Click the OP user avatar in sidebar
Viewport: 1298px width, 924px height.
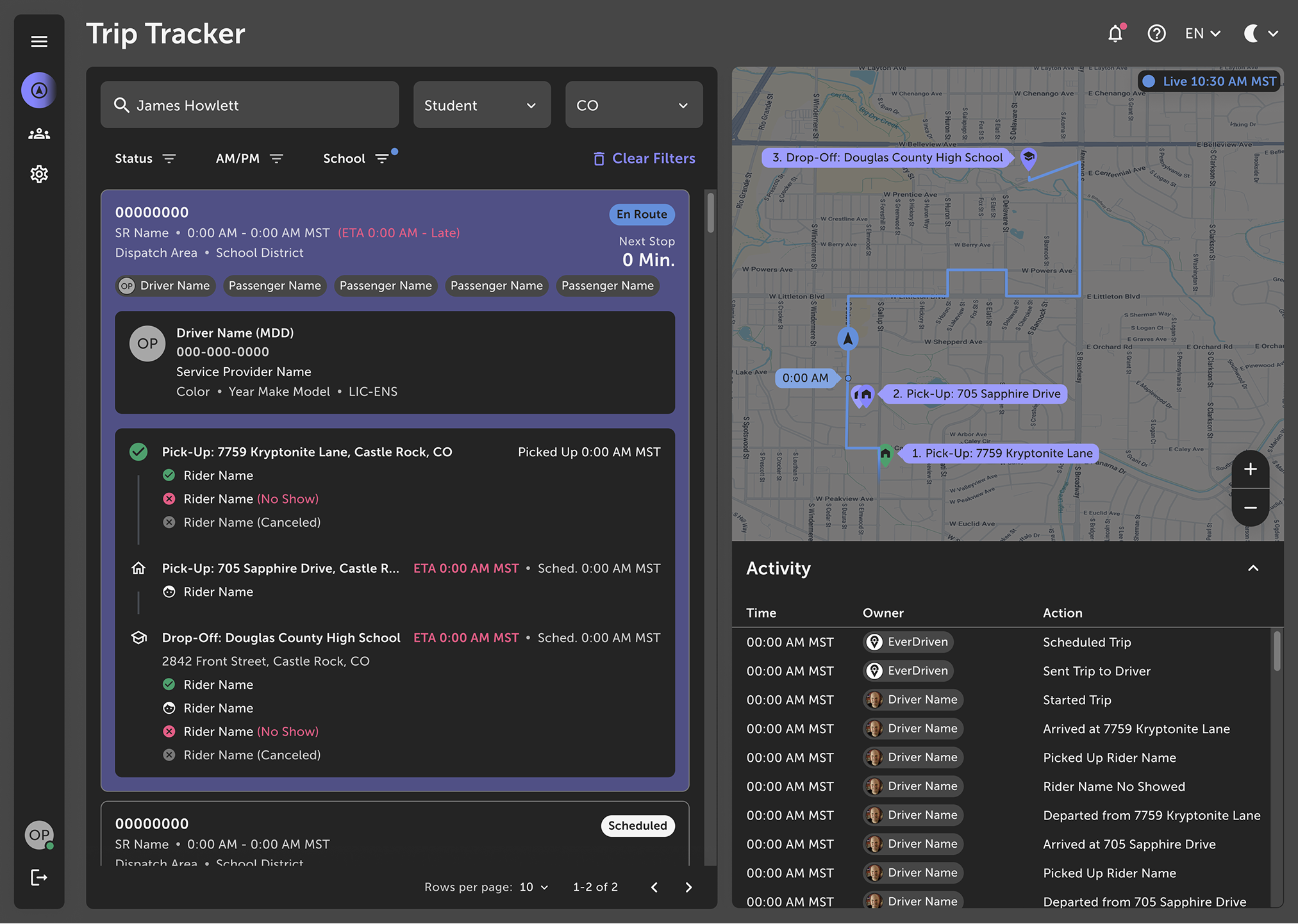coord(39,835)
